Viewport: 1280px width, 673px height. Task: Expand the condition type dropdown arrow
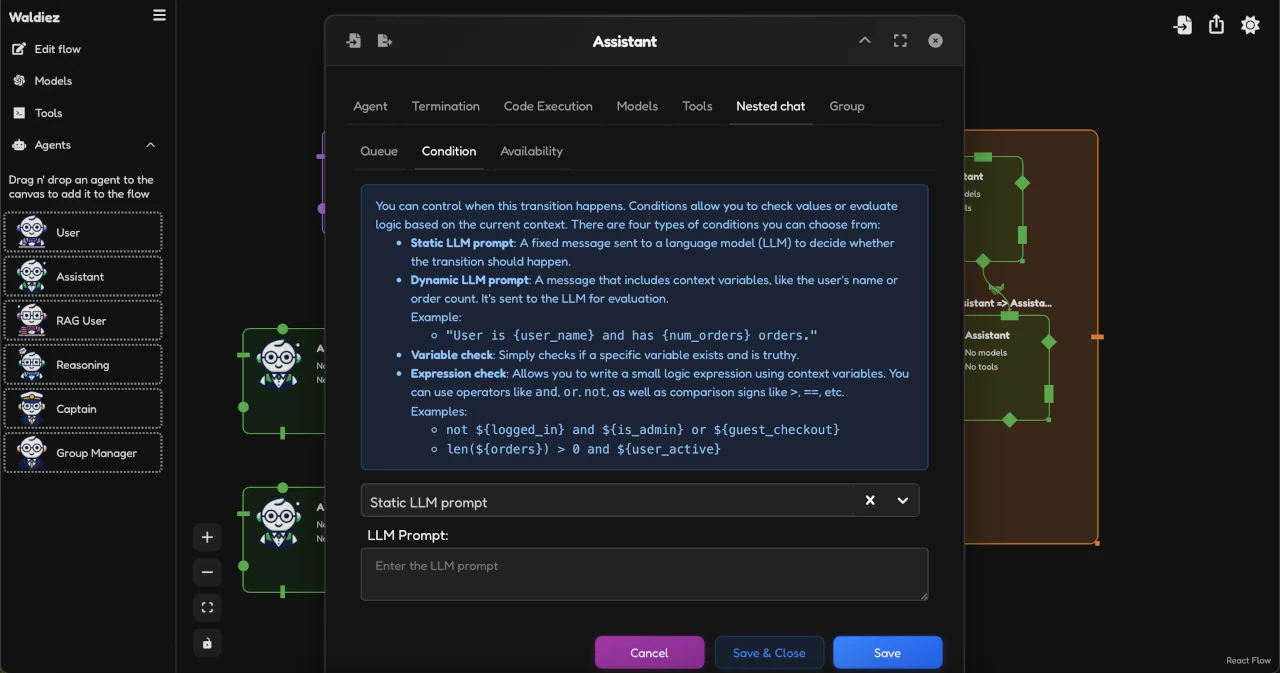pyautogui.click(x=902, y=501)
